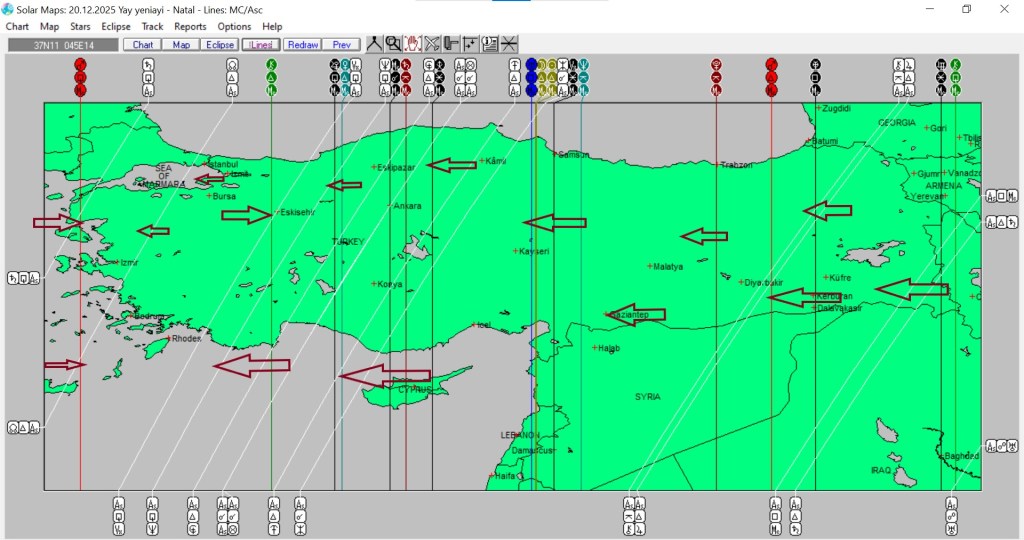Screen dimensions: 1024x540
Task: Open the Options menu
Action: click(x=234, y=27)
